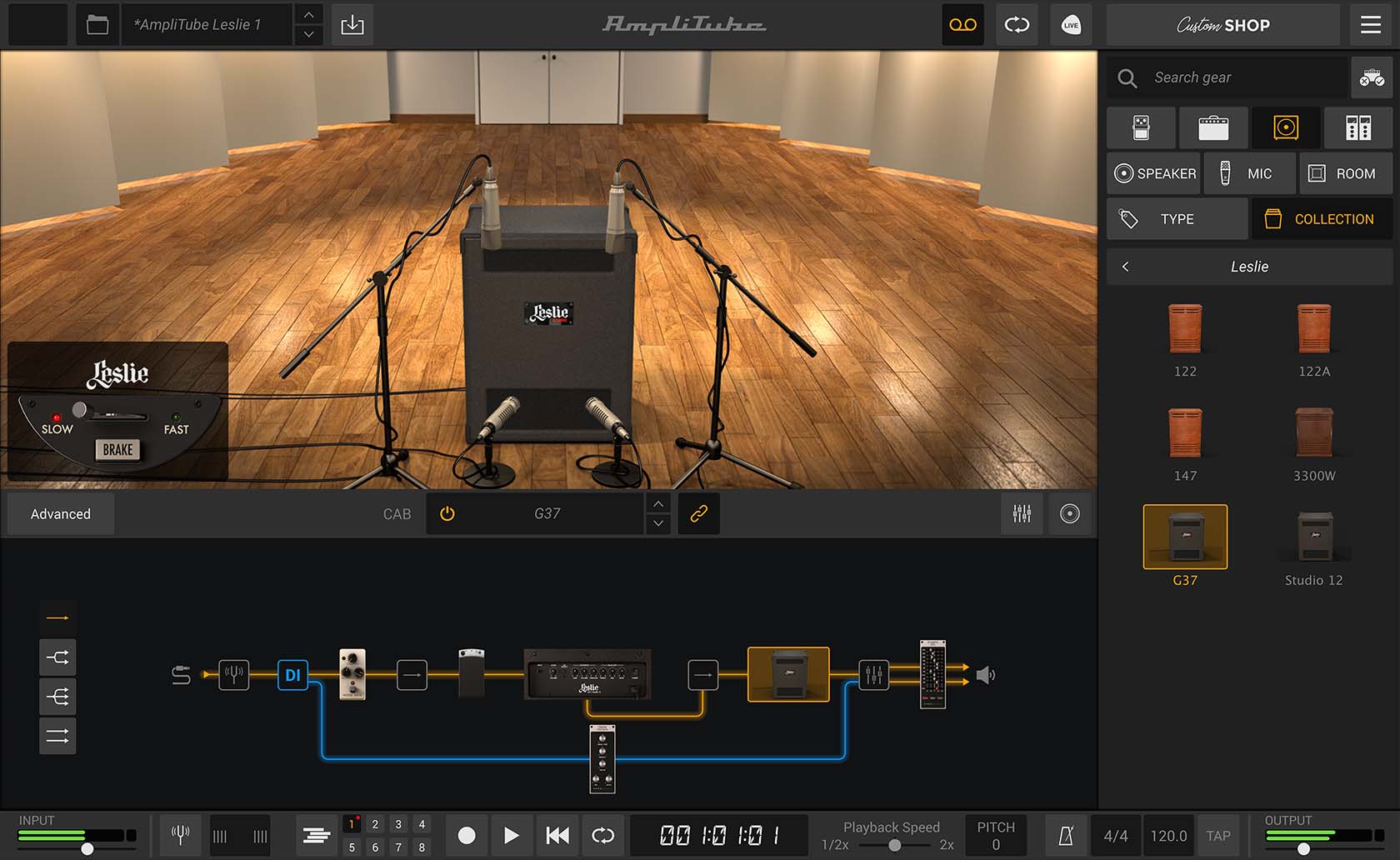
Task: Select the Leslie amp head in chain
Action: point(587,673)
